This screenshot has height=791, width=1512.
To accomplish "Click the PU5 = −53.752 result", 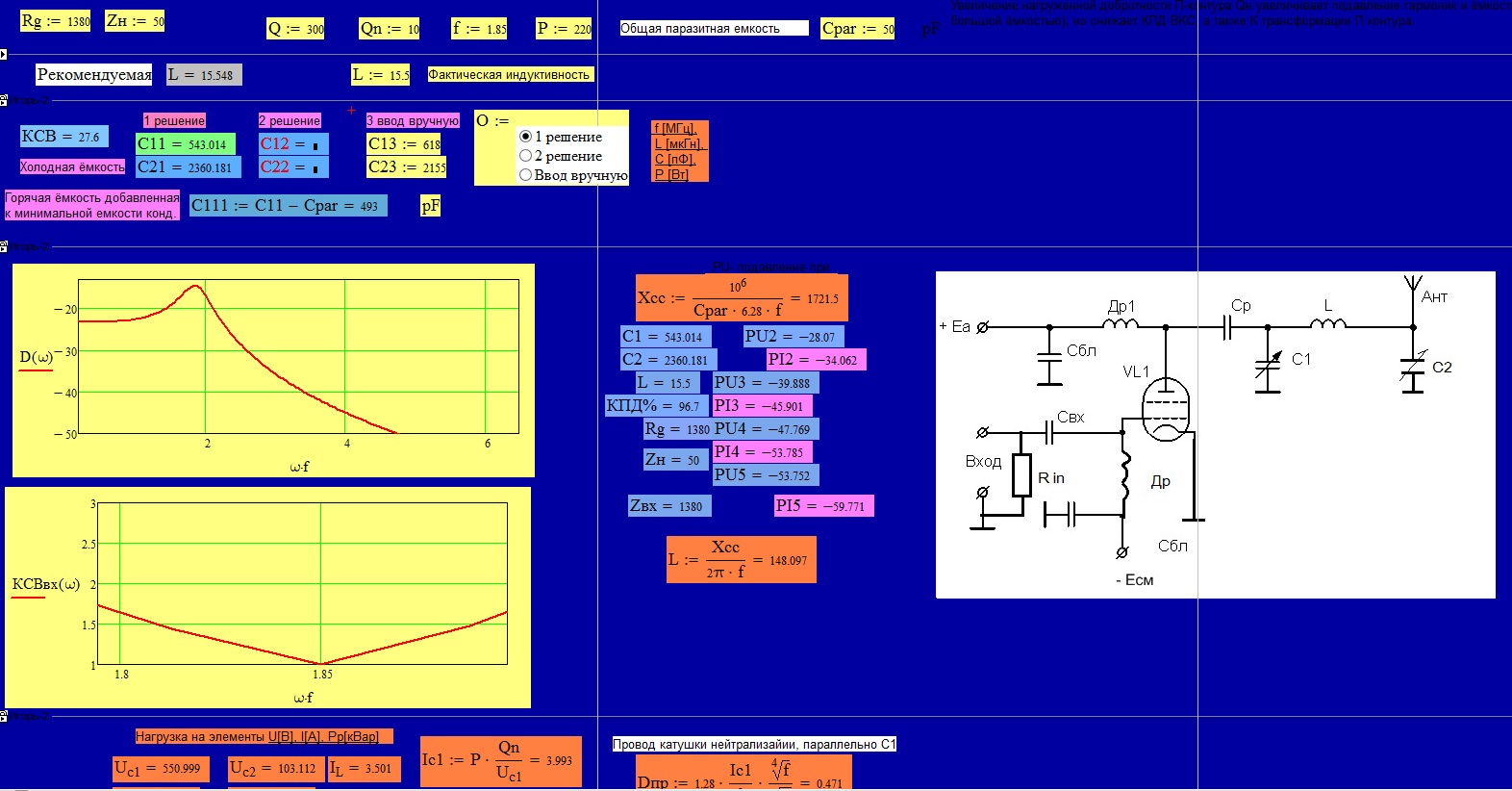I will [x=766, y=475].
